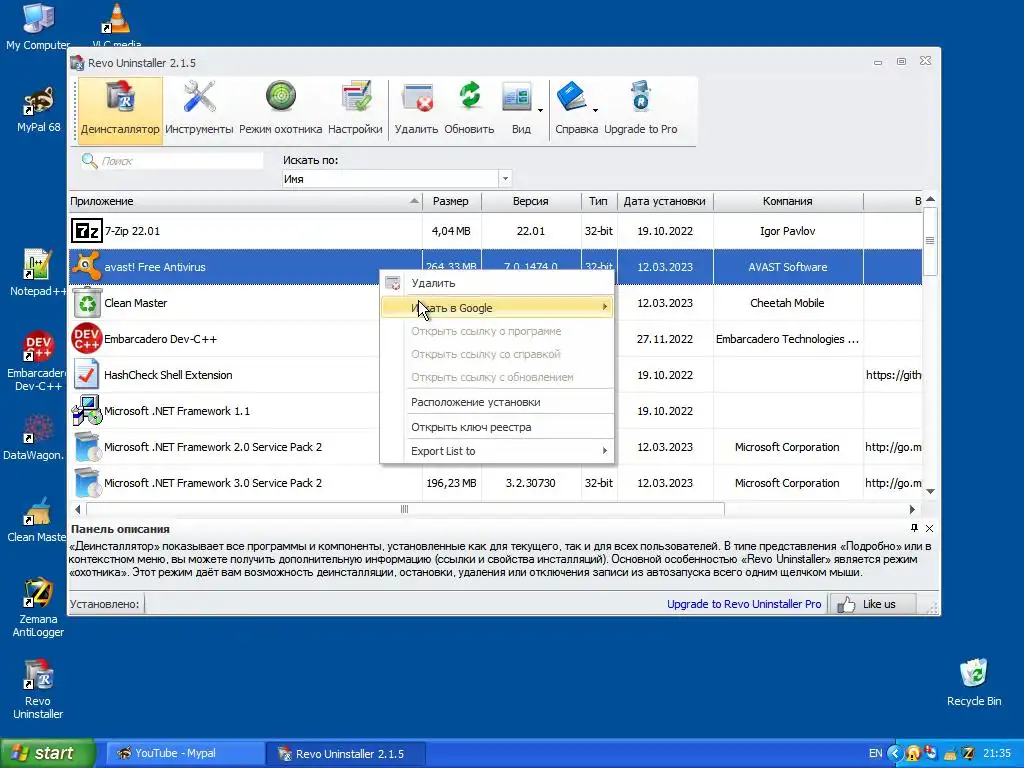Click the https://gith link cell

[893, 375]
